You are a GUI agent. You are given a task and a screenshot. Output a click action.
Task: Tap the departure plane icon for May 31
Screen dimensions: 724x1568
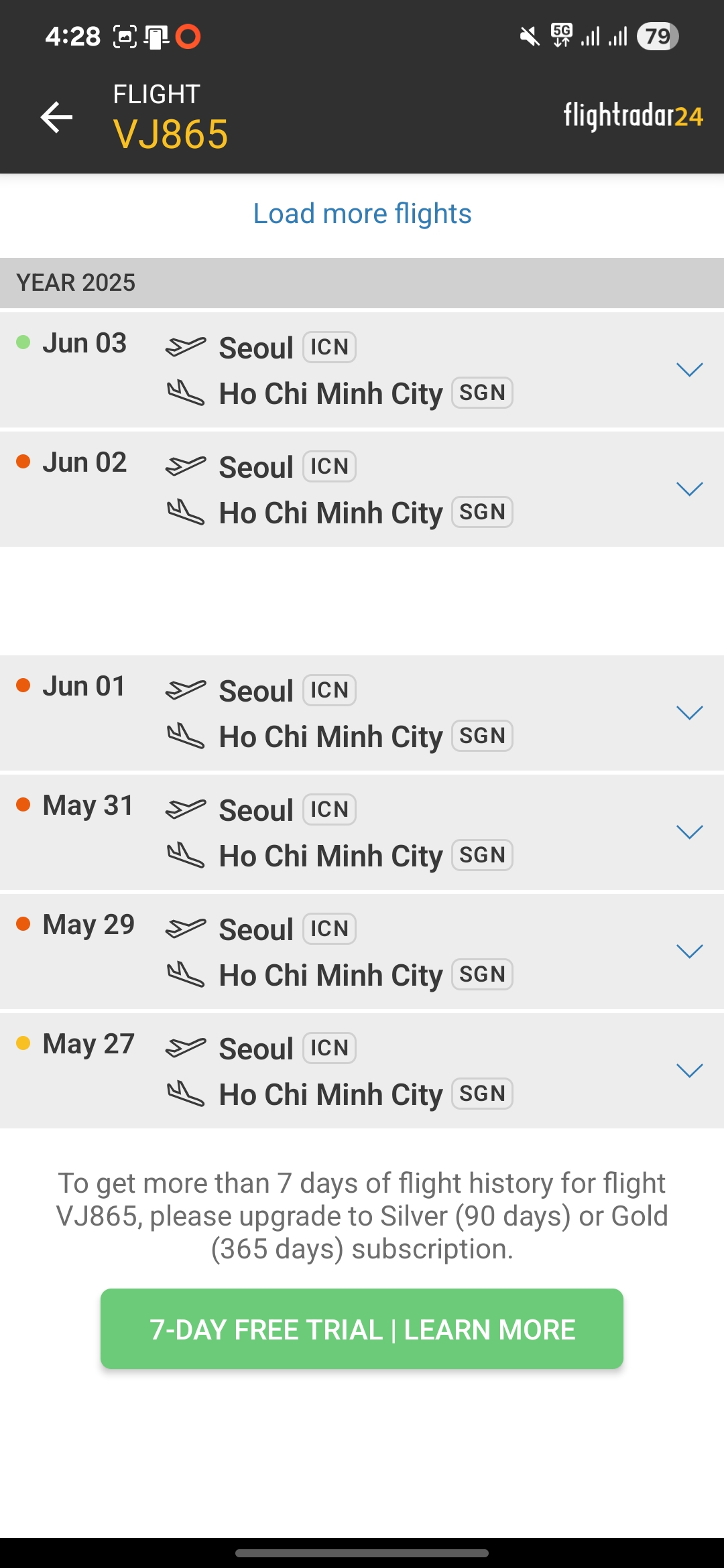(185, 809)
